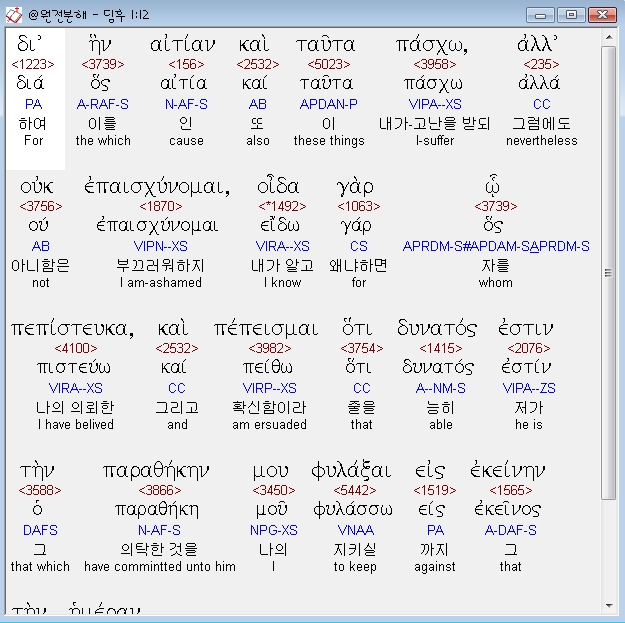
Task: Select the Greek word αἰτίαν
Action: pyautogui.click(x=183, y=45)
